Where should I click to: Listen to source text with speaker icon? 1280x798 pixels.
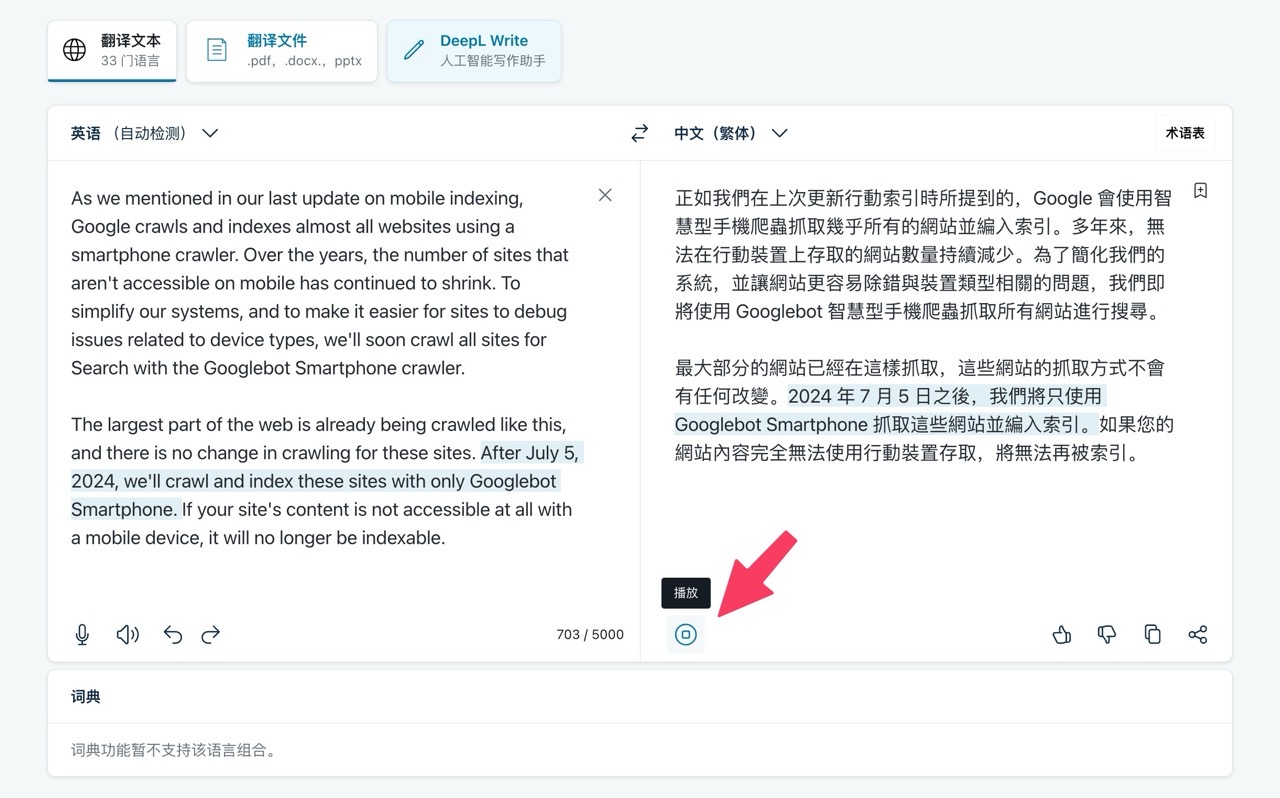[x=128, y=634]
